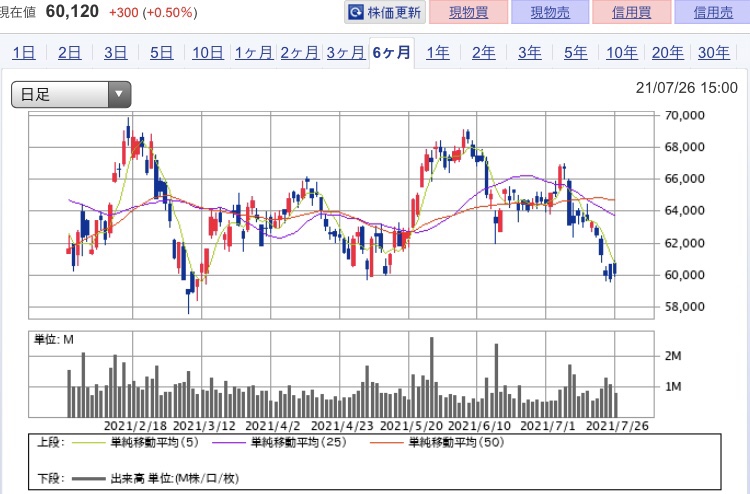Switch chart to 3年 range
Image resolution: width=750 pixels, height=494 pixels.
pos(529,52)
